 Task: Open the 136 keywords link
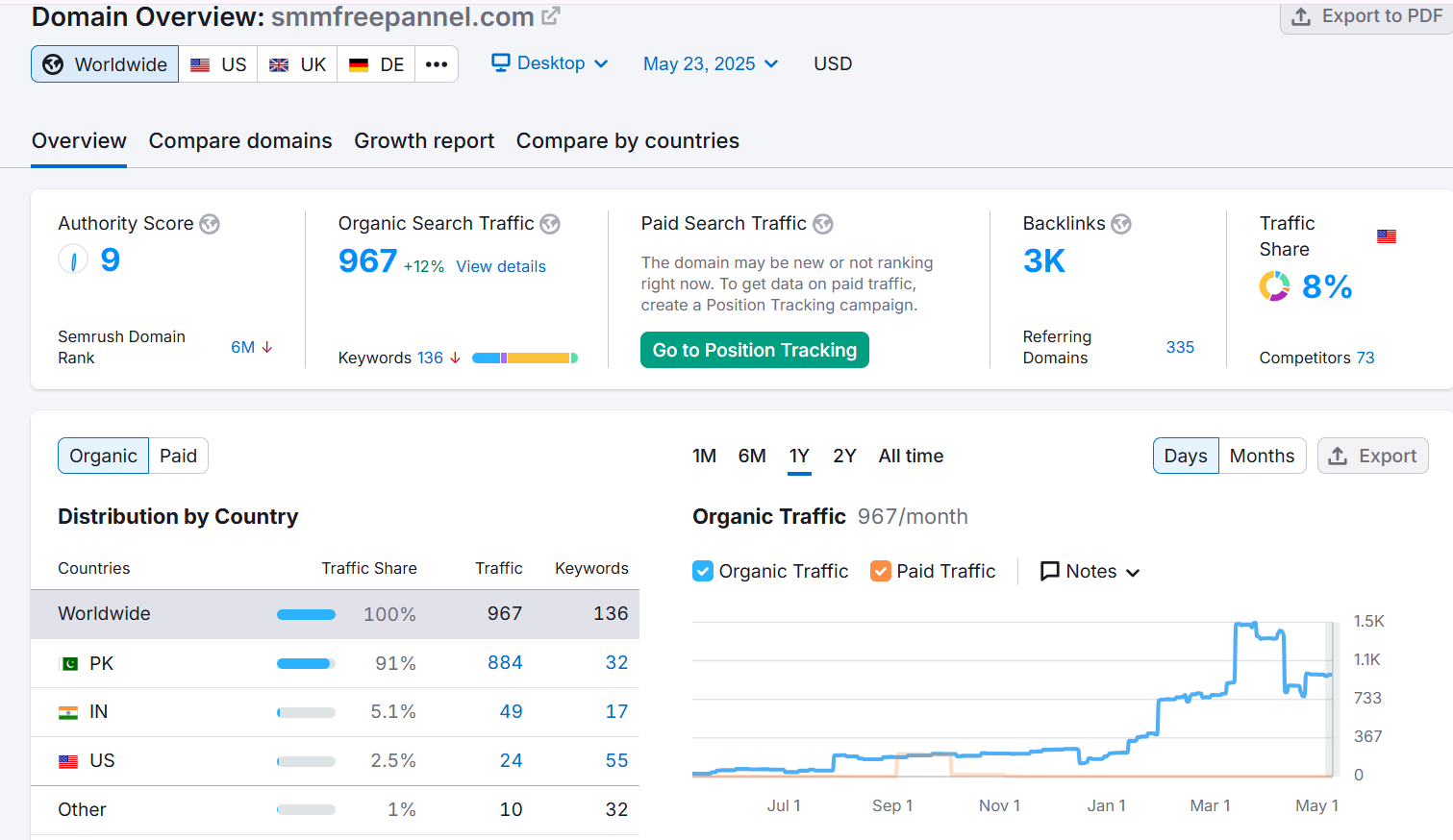pyautogui.click(x=430, y=358)
